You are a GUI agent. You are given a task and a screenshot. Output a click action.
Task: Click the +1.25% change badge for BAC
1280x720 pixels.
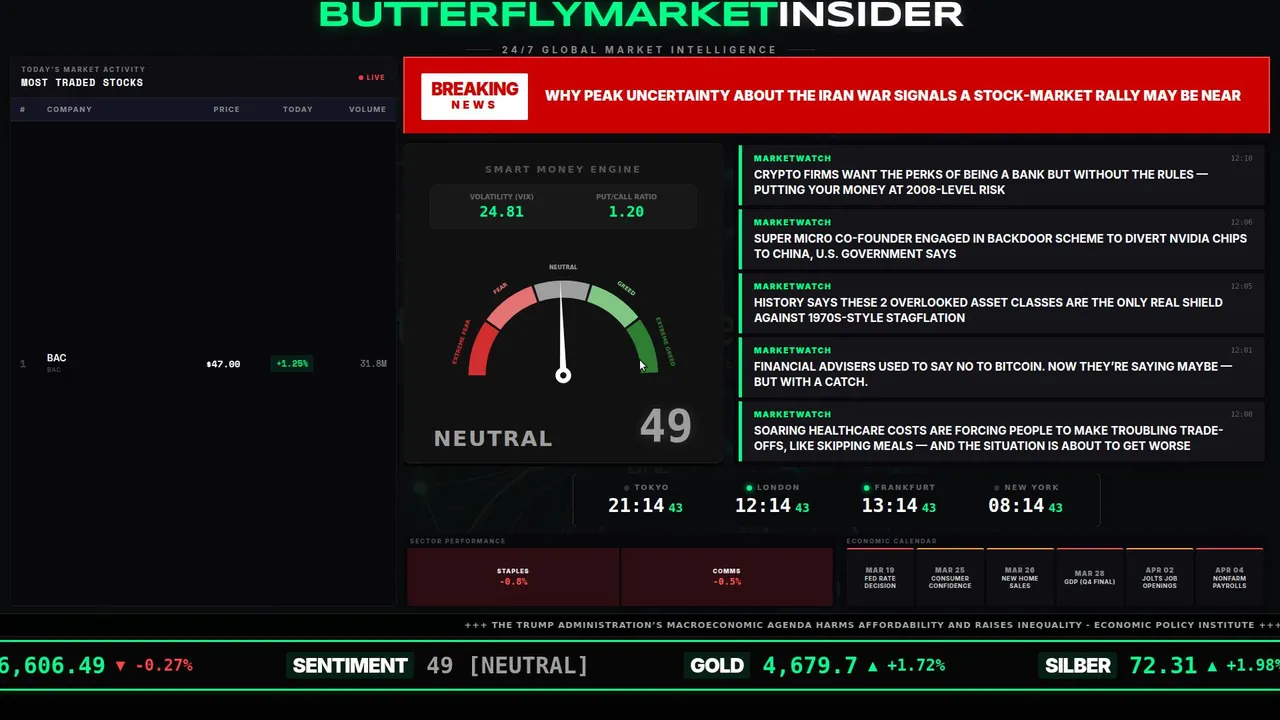[292, 364]
